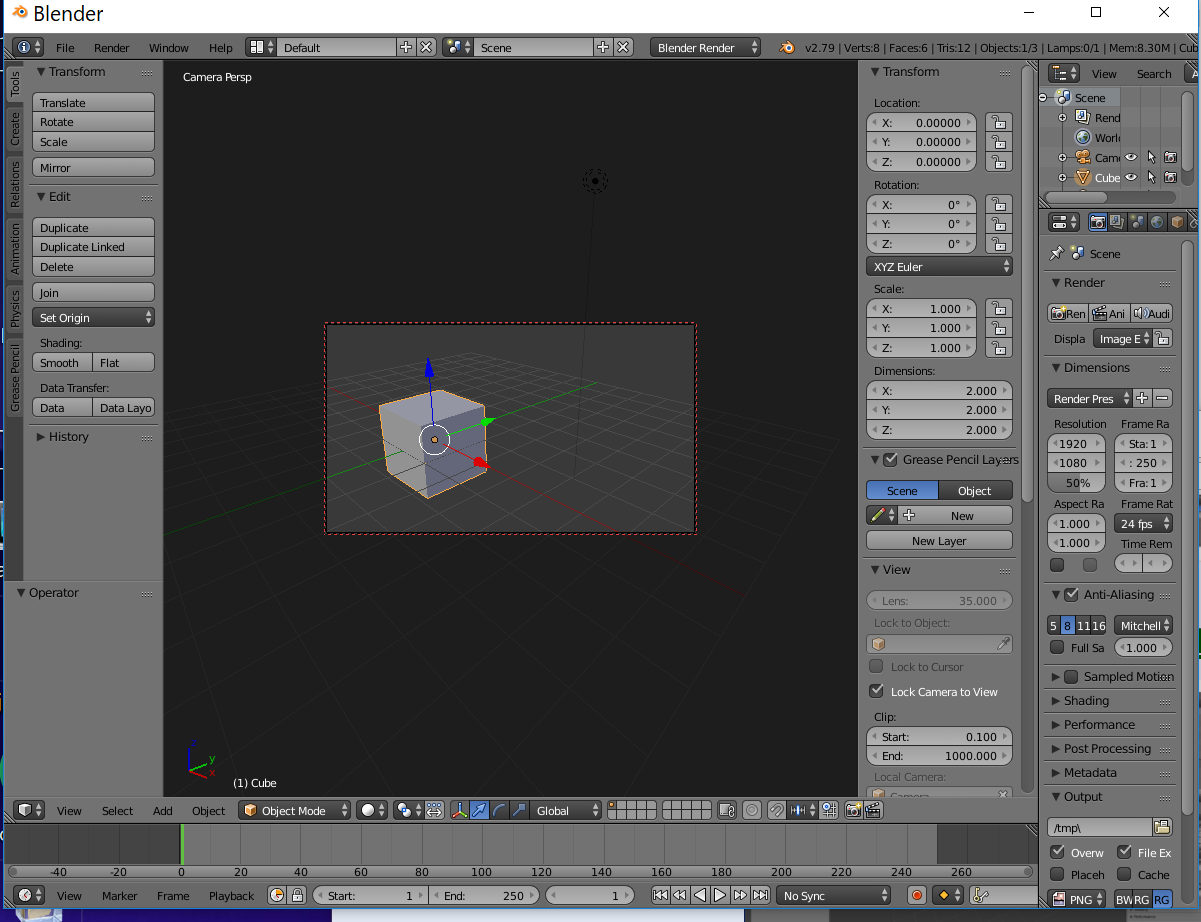
Task: Toggle the Grease Pencil Layers checkbox
Action: pos(891,459)
